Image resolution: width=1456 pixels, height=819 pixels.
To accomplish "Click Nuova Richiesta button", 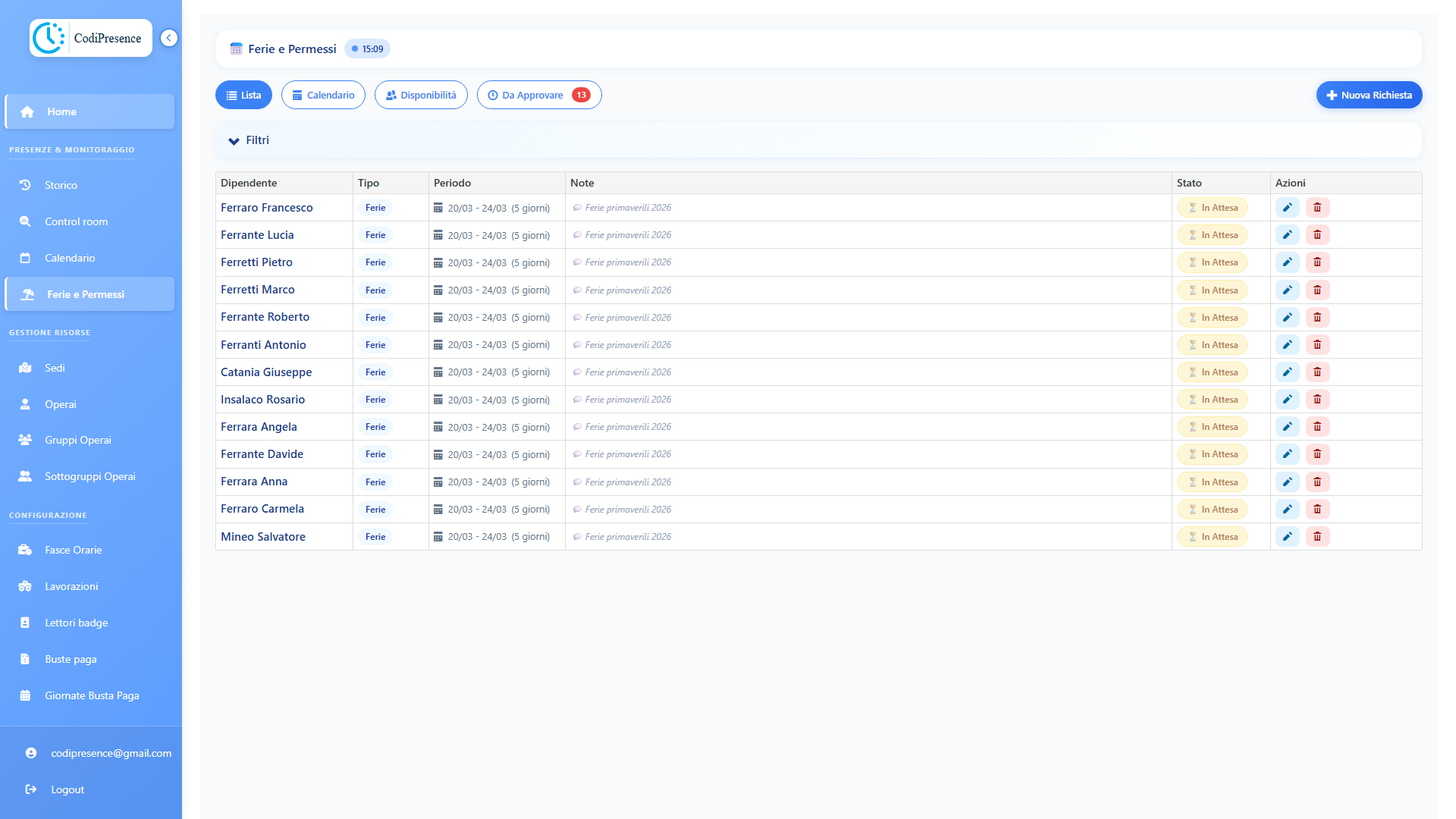I will (x=1369, y=95).
